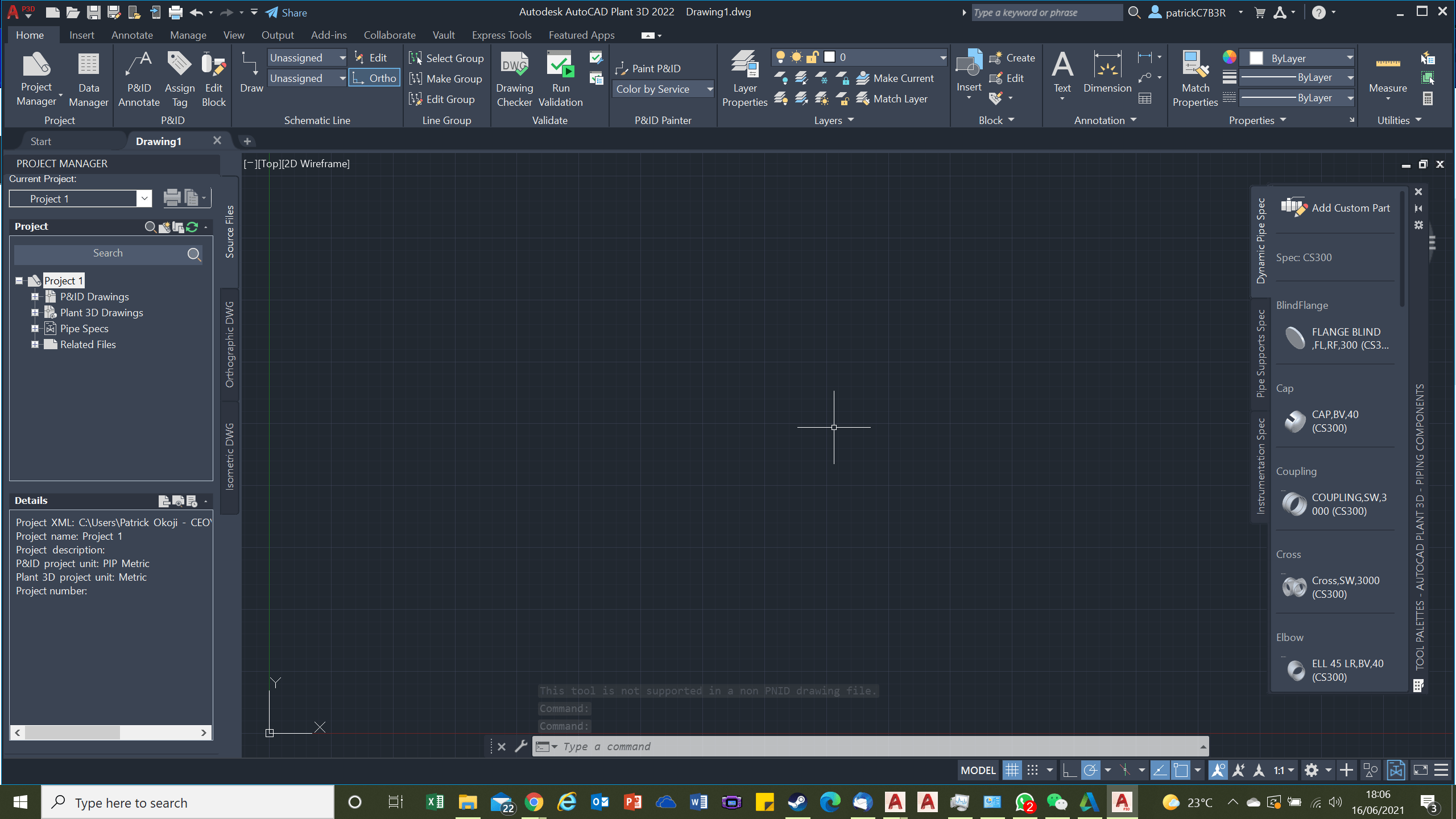This screenshot has height=819, width=1456.
Task: Toggle the Ortho schematic line mode
Action: [374, 78]
